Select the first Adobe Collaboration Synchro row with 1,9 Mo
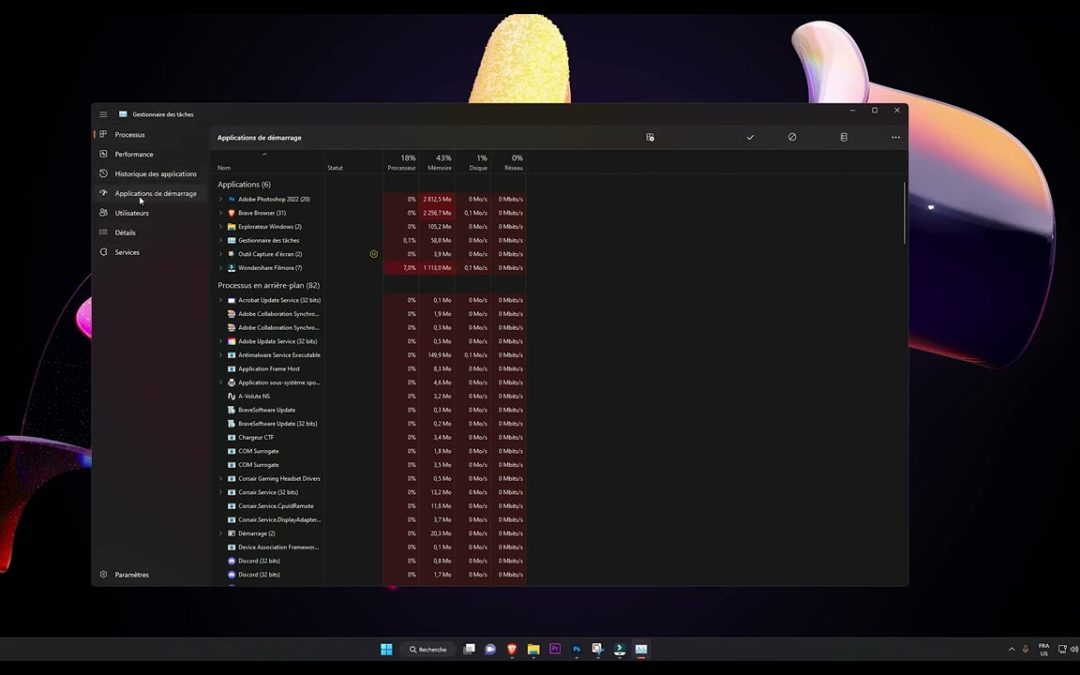The width and height of the screenshot is (1080, 675). 368,314
